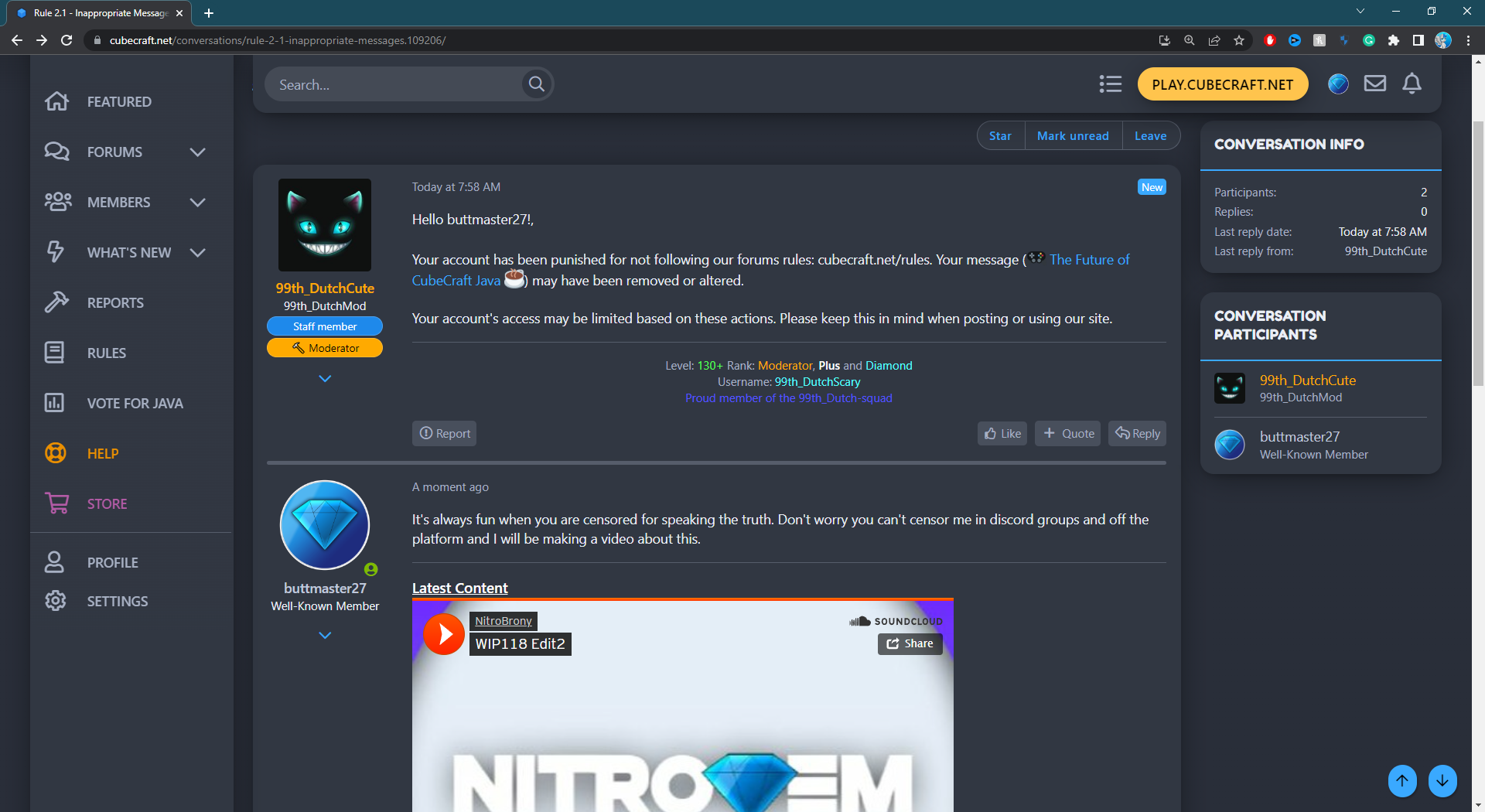Open 99th_DutchCute in conversation participants
1485x812 pixels.
1308,380
